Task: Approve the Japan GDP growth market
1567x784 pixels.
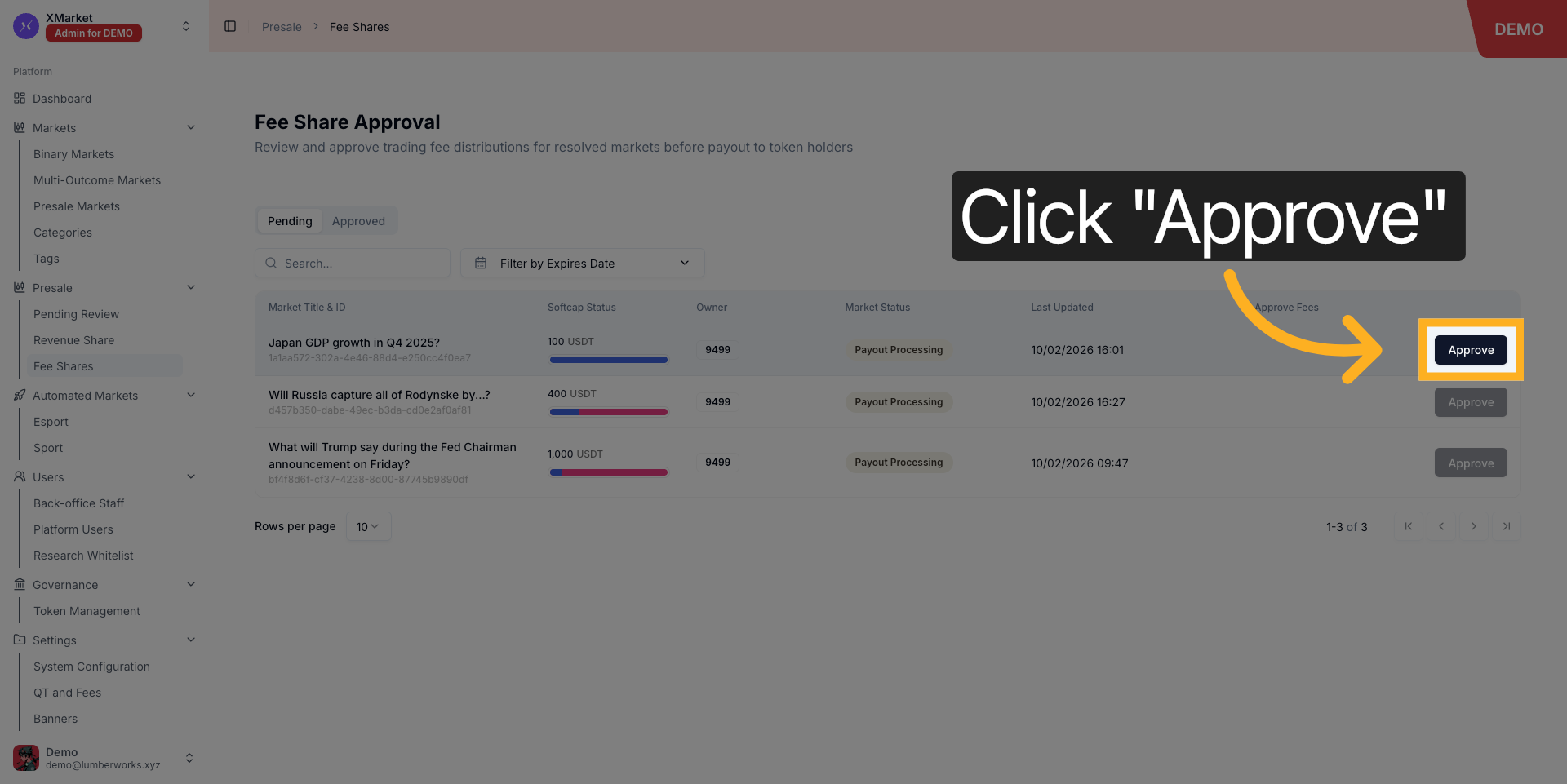Action: click(x=1471, y=350)
